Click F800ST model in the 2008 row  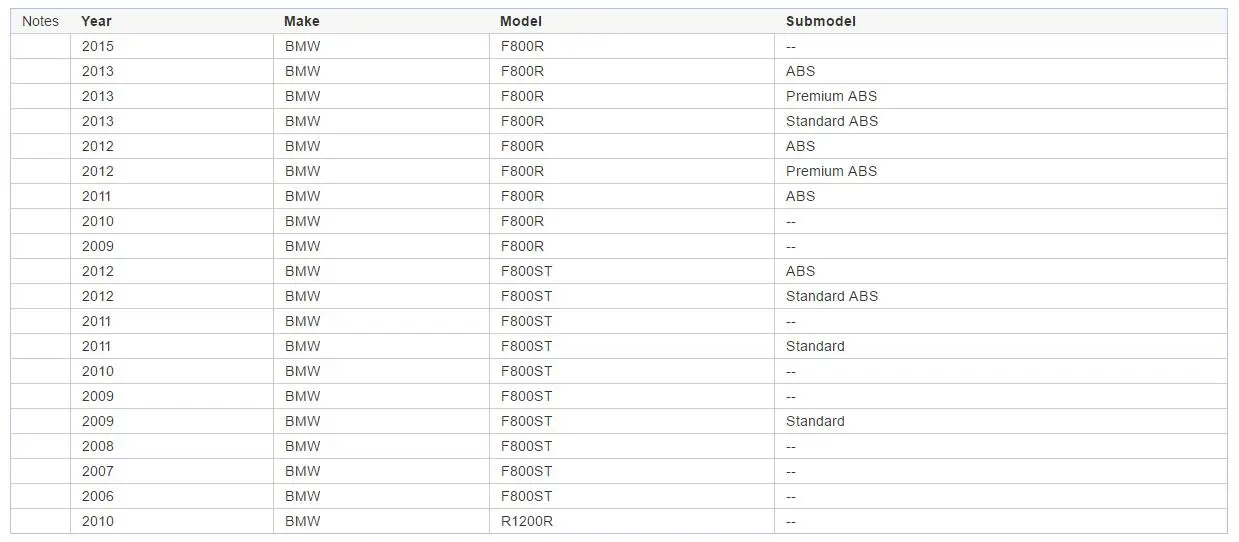click(526, 446)
